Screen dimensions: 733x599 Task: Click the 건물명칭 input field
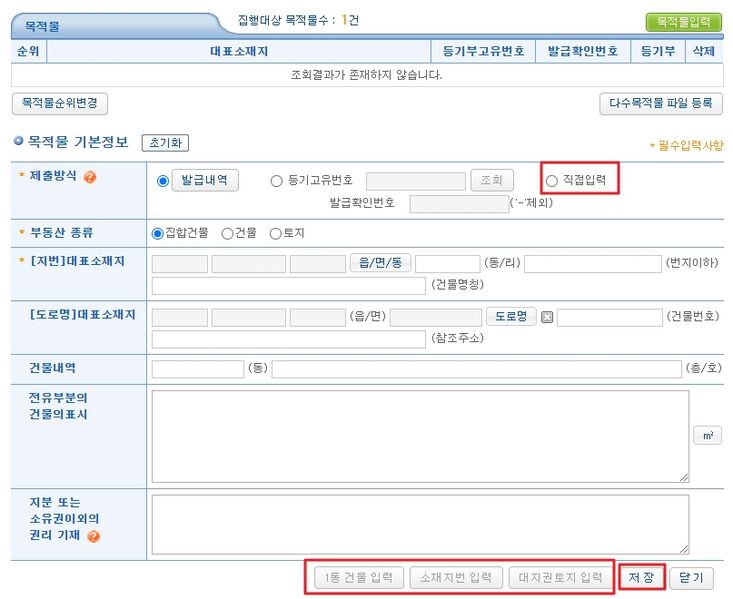click(288, 286)
